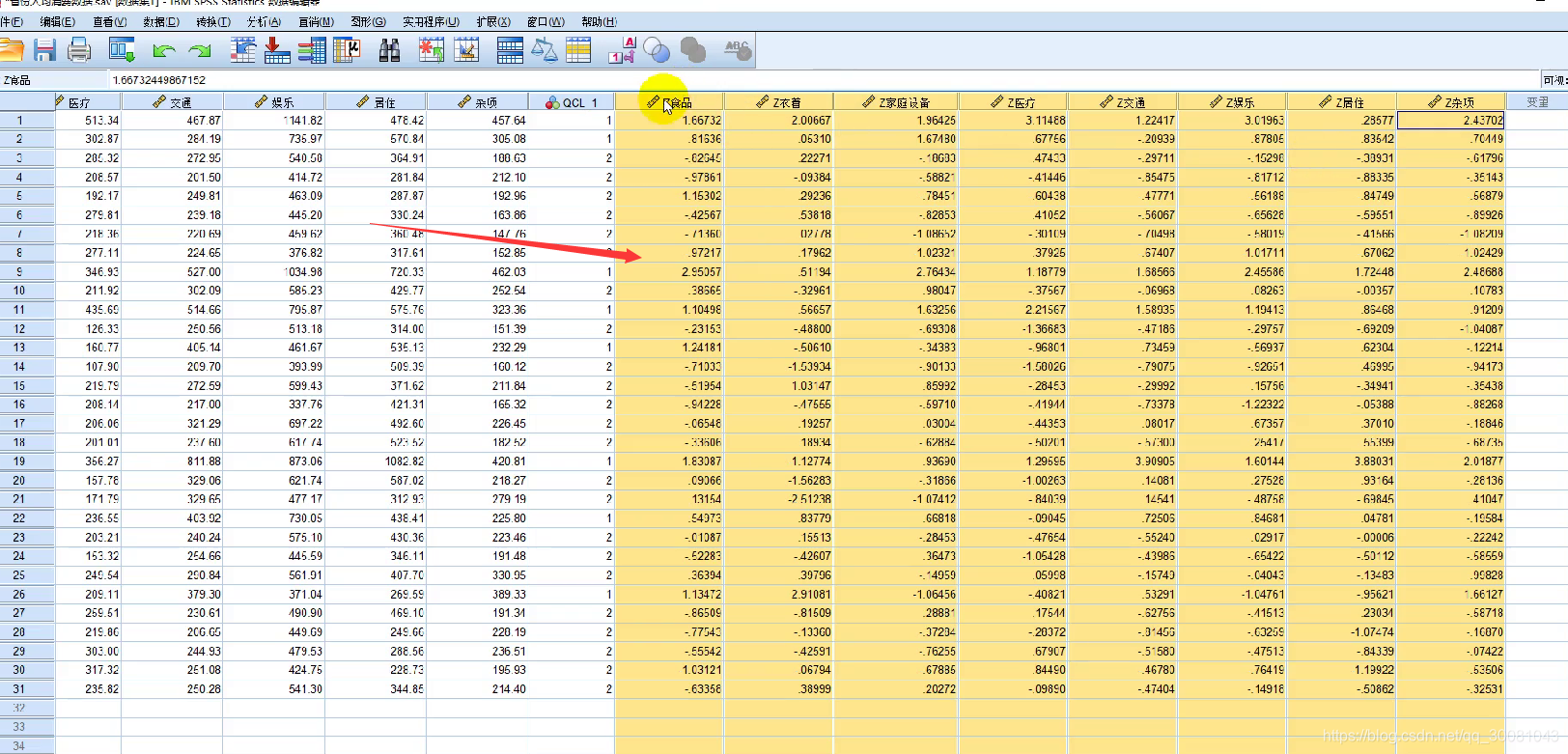This screenshot has height=754, width=1568.
Task: Click cell value 2.95057 in Z食品
Action: pos(669,272)
